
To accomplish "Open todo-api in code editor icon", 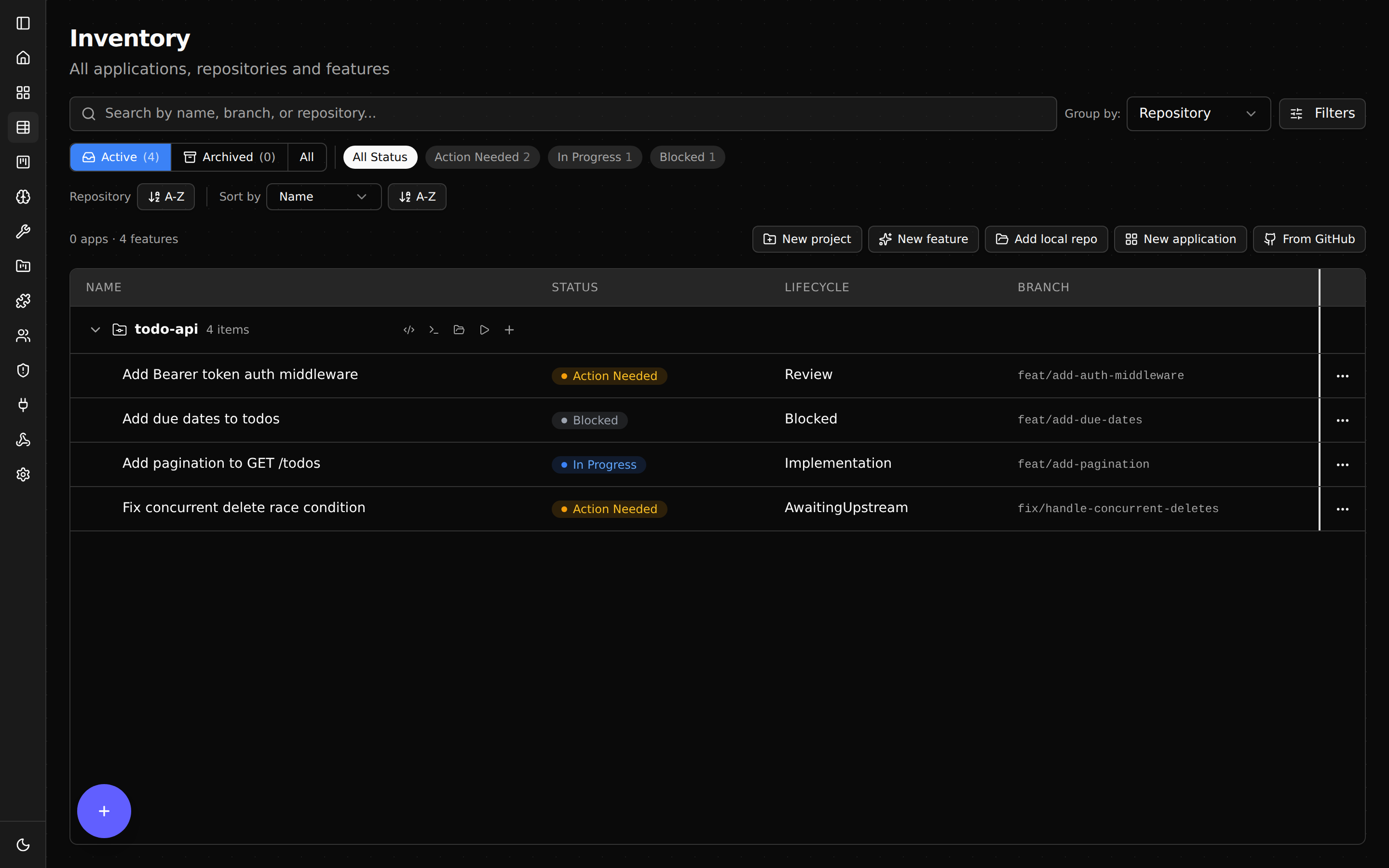I will pyautogui.click(x=409, y=330).
